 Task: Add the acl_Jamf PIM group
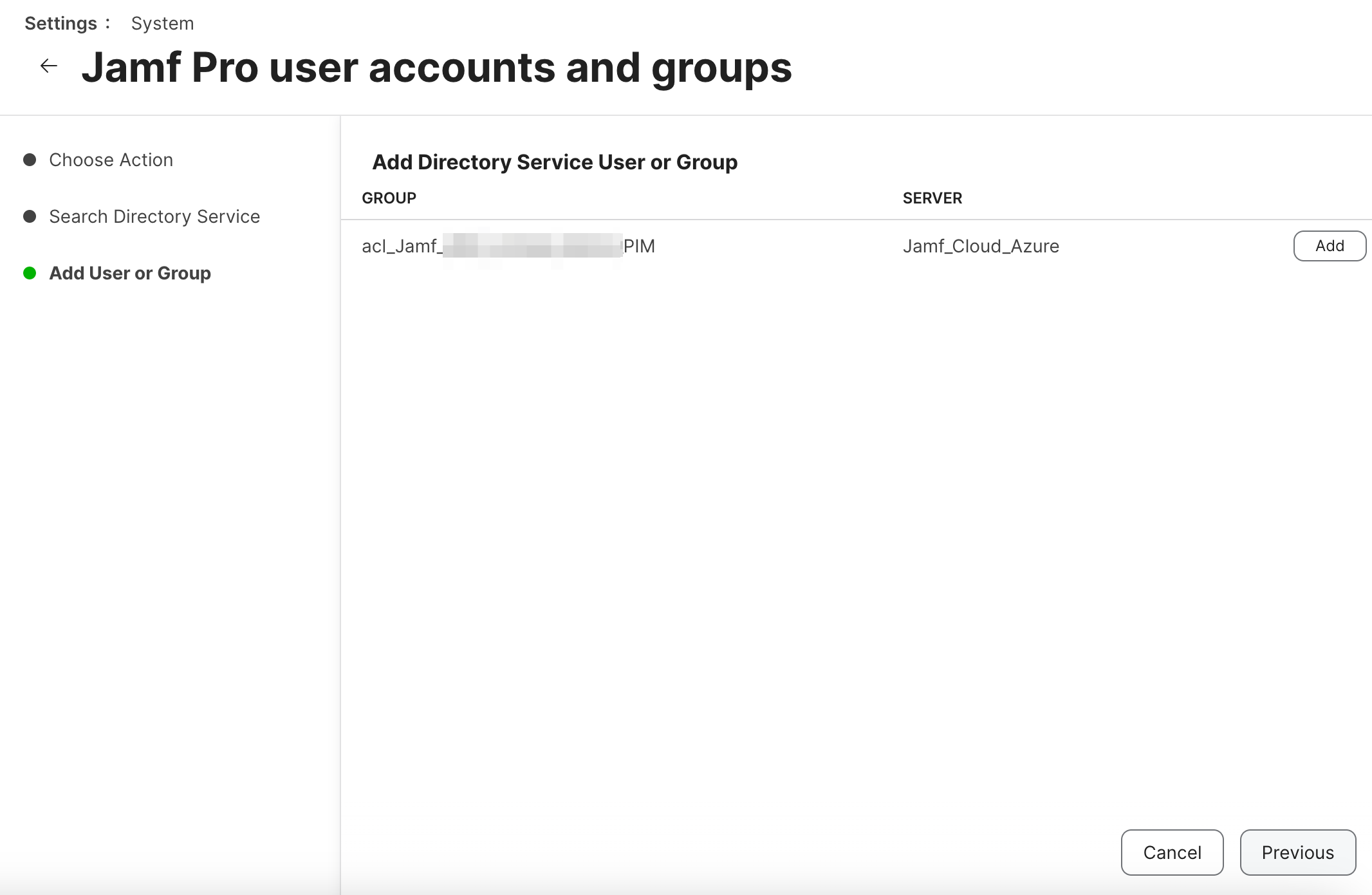coord(1330,246)
